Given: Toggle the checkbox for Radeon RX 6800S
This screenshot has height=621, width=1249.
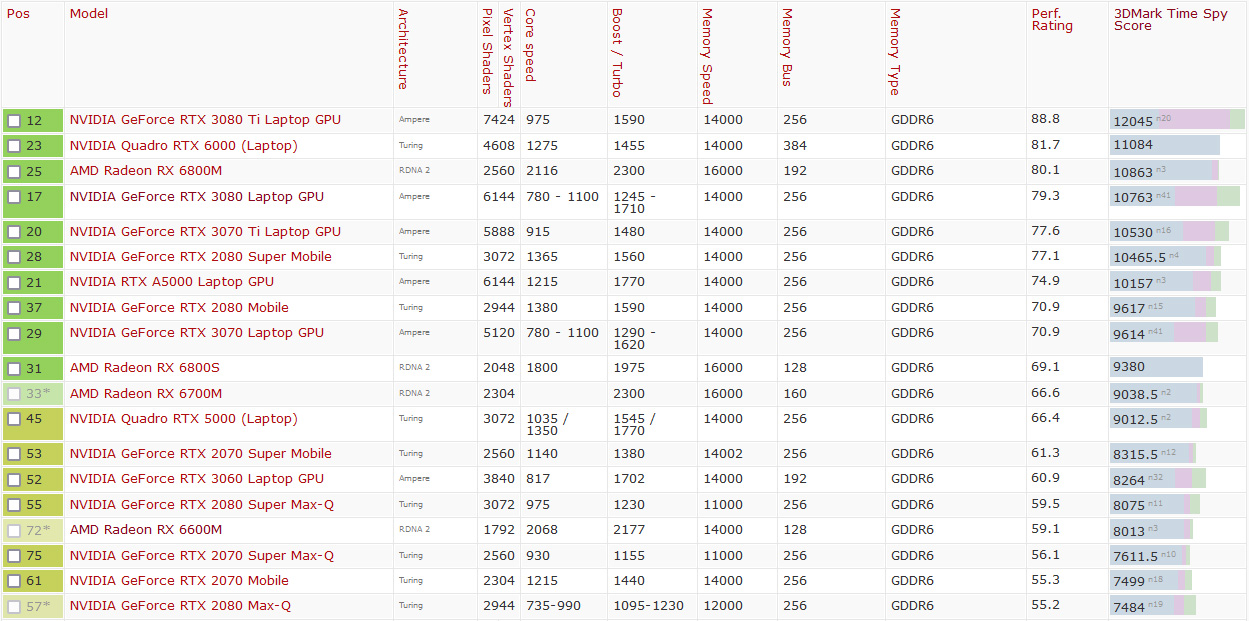Looking at the screenshot, I should (14, 368).
